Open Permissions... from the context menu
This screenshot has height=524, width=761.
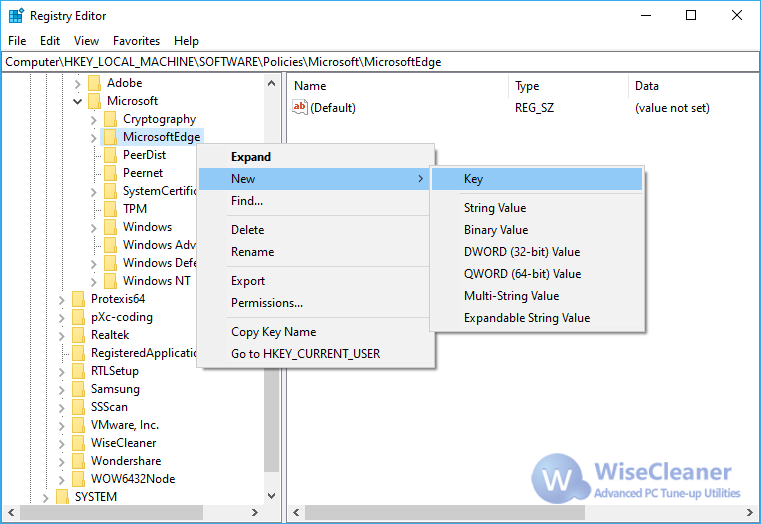(315, 302)
